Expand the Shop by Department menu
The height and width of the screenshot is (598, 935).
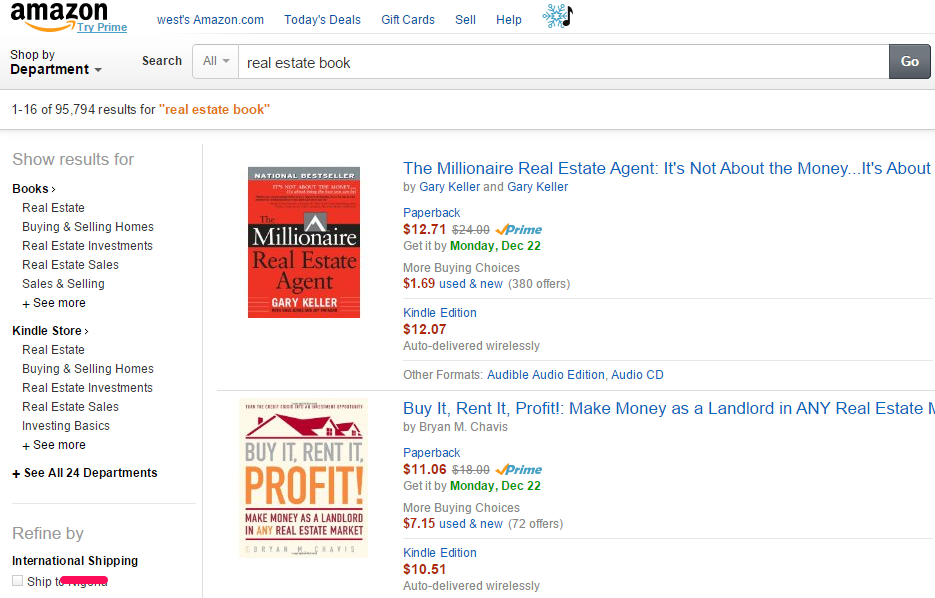56,63
